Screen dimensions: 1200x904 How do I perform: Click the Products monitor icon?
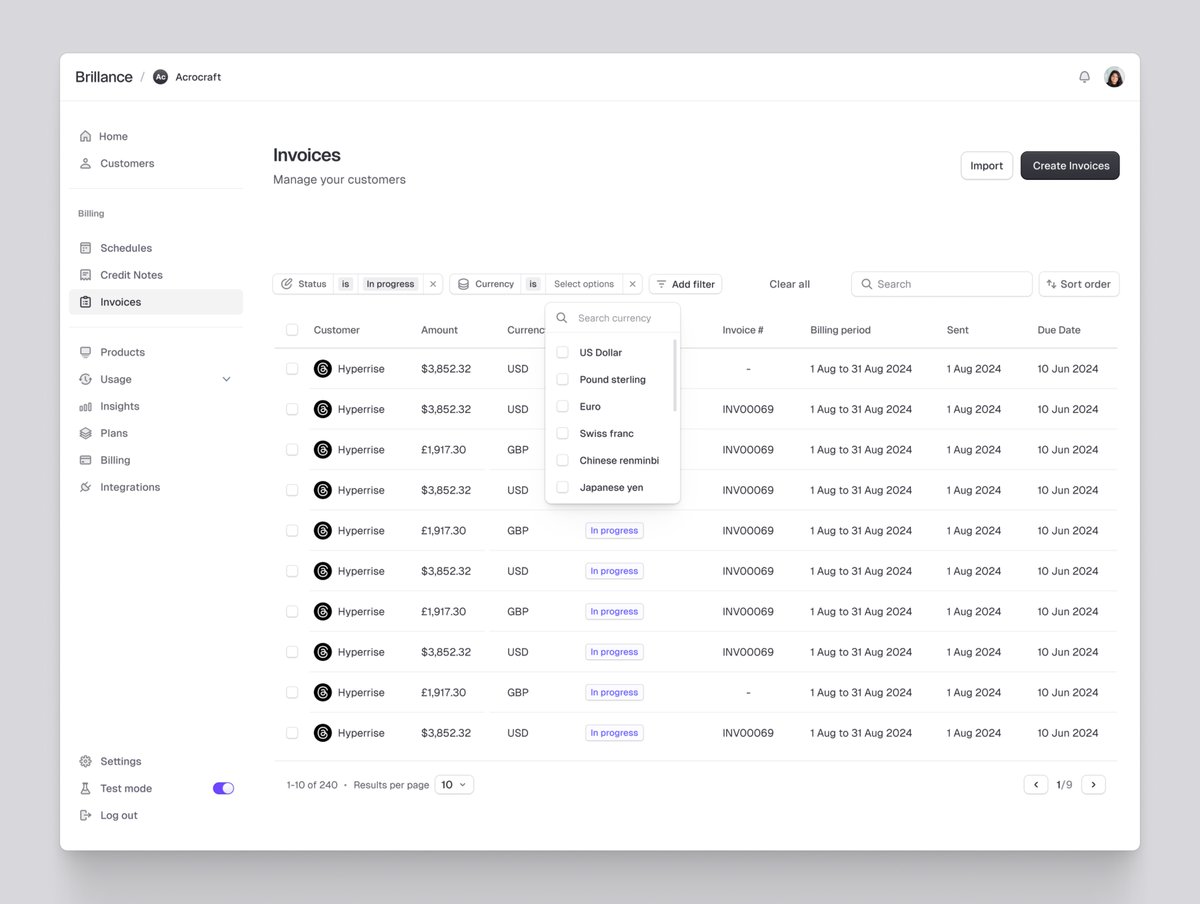(85, 352)
